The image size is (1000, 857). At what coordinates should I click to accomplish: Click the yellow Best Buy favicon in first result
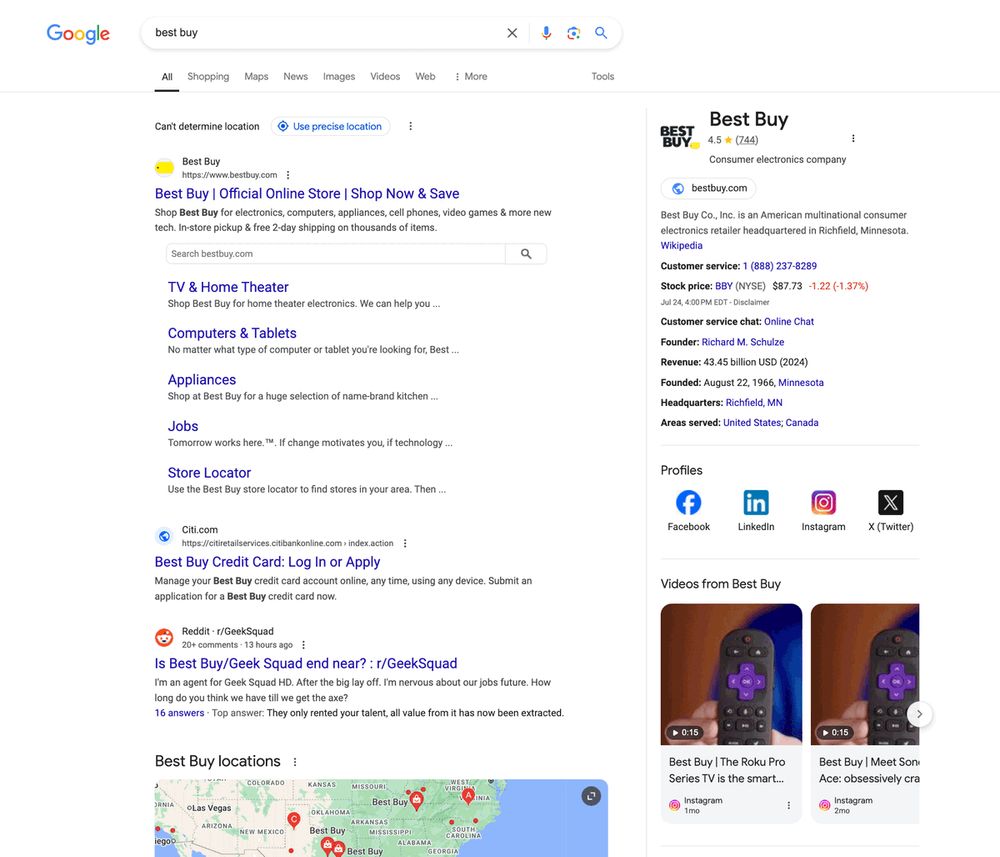pyautogui.click(x=165, y=168)
